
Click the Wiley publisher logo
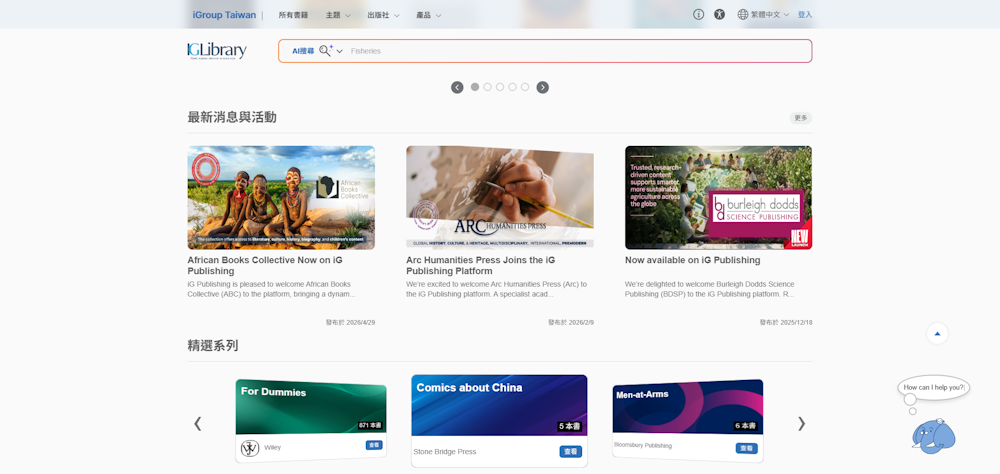(250, 448)
